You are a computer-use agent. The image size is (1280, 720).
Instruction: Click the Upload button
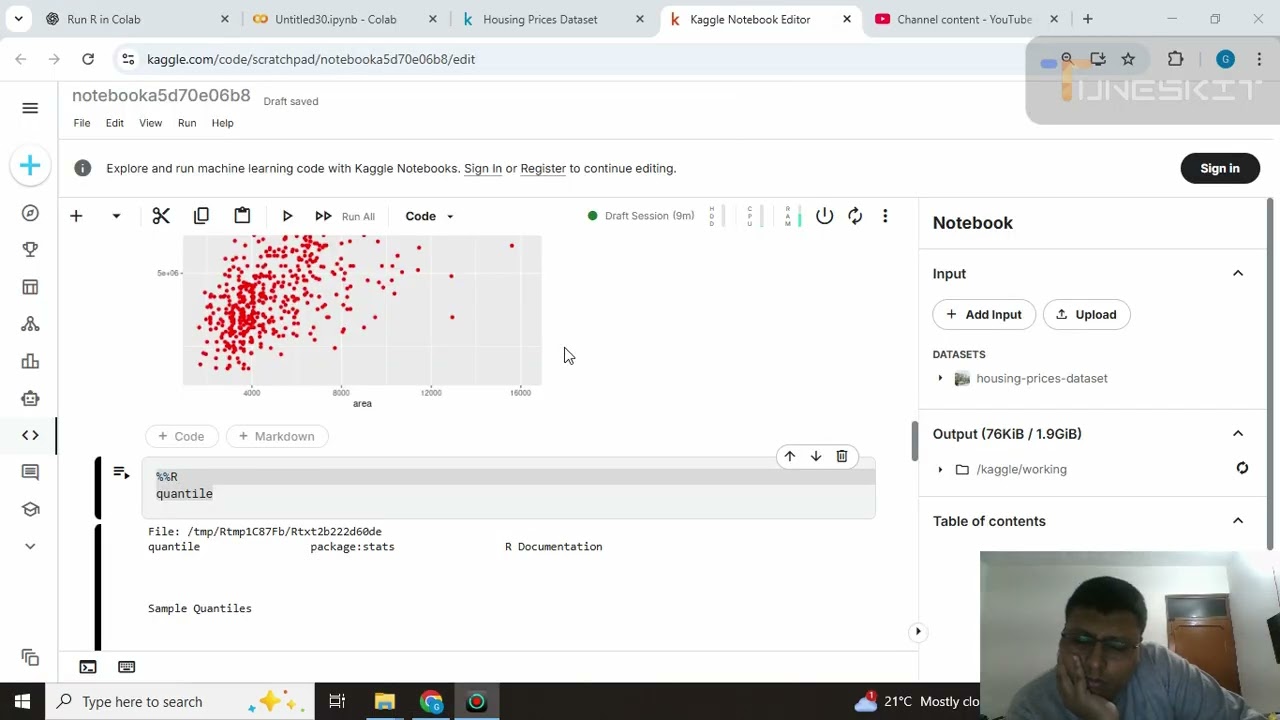tap(1086, 314)
